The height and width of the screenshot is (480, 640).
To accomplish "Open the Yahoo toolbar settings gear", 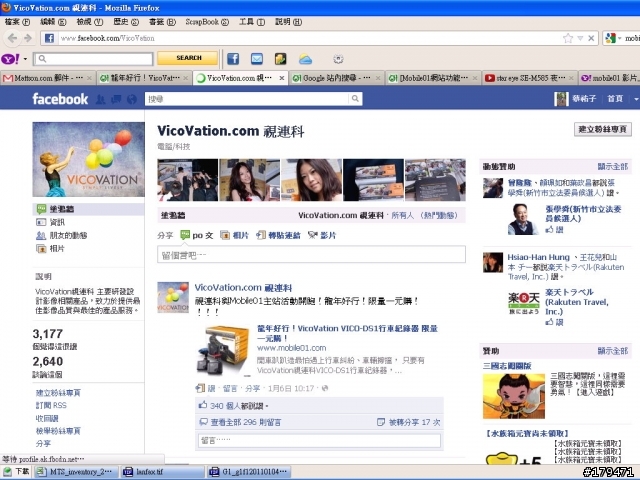I will coord(338,59).
